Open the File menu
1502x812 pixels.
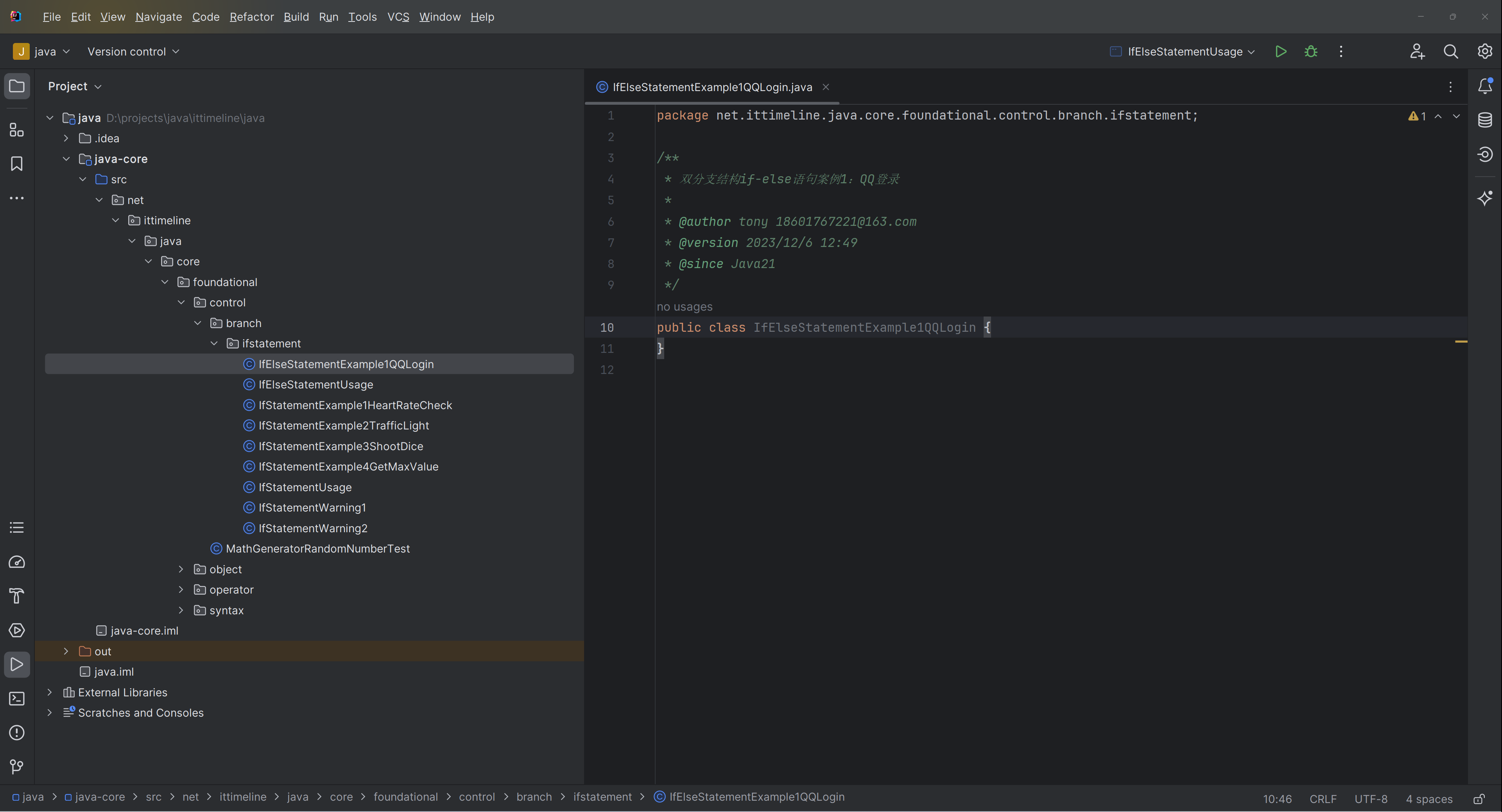(x=51, y=17)
